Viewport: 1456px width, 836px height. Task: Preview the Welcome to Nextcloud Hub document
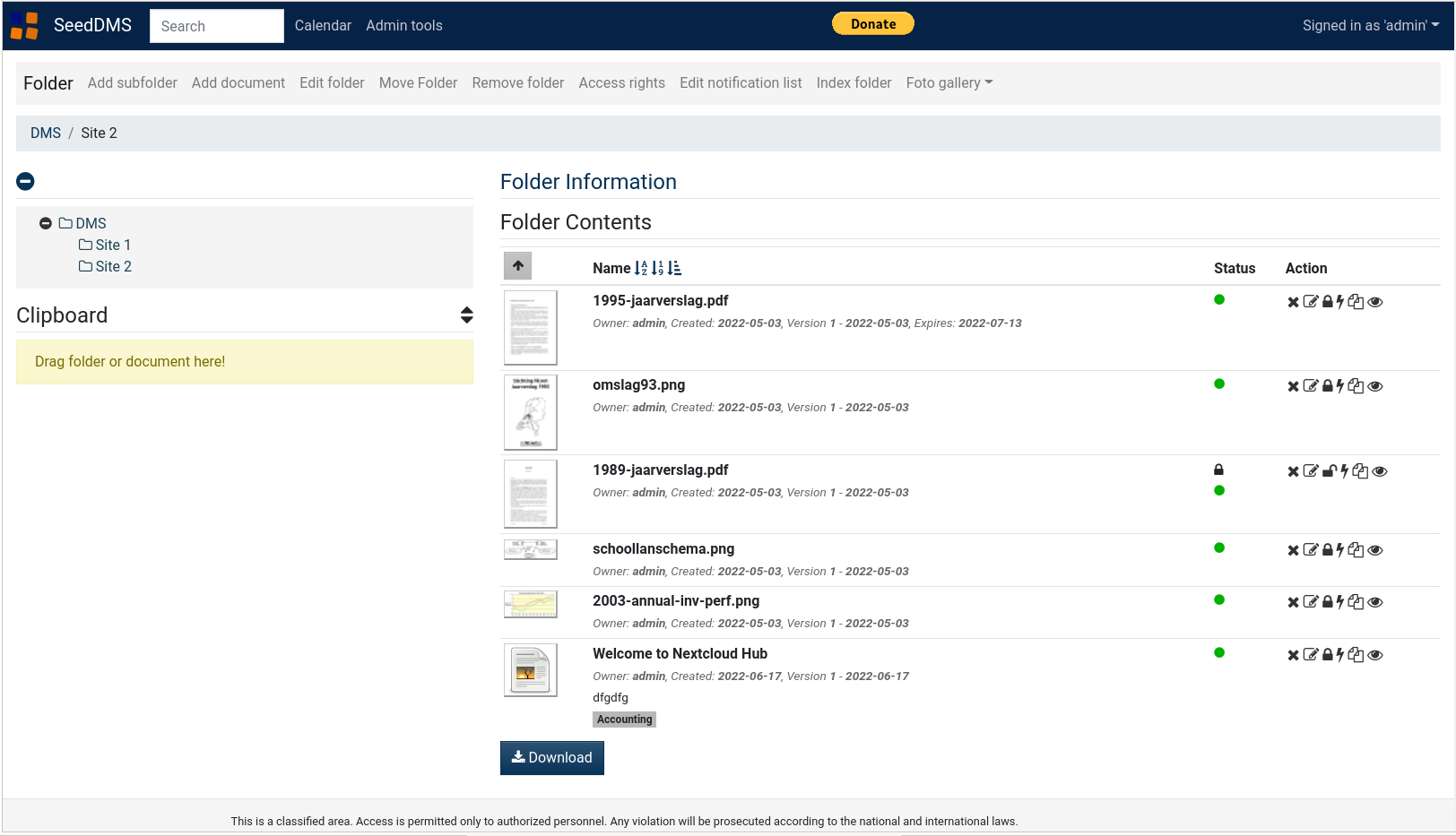pos(1374,654)
